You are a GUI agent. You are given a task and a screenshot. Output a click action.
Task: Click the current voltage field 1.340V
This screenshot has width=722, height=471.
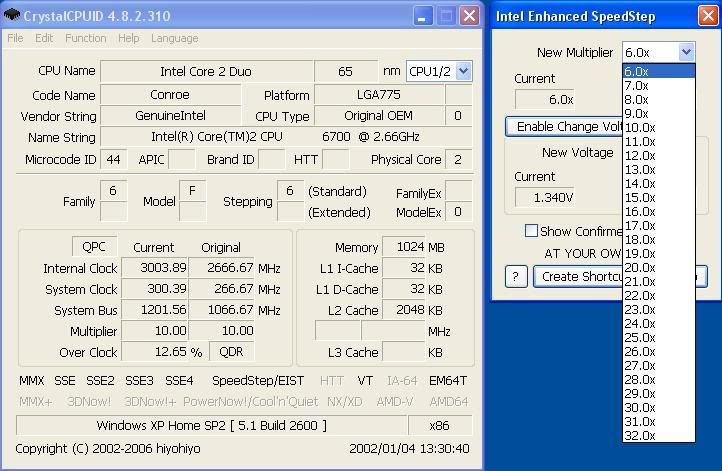coord(544,198)
